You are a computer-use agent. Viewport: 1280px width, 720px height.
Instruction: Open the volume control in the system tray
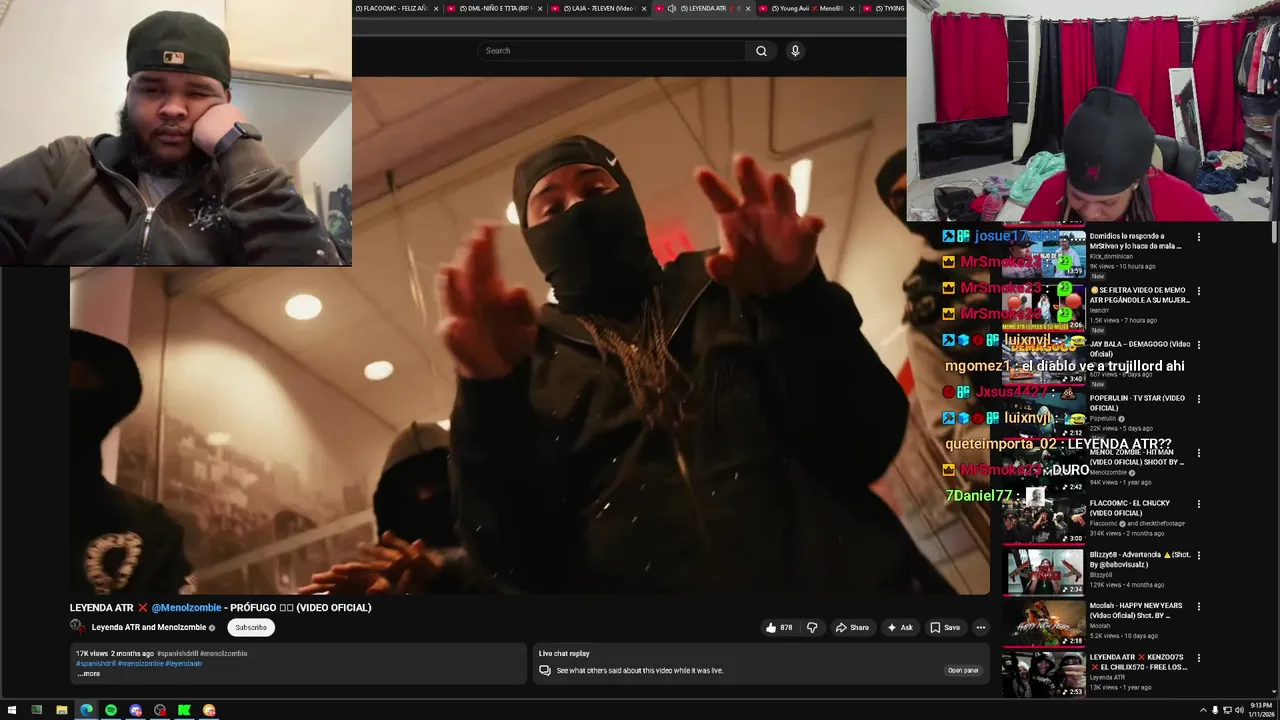[x=1239, y=710]
